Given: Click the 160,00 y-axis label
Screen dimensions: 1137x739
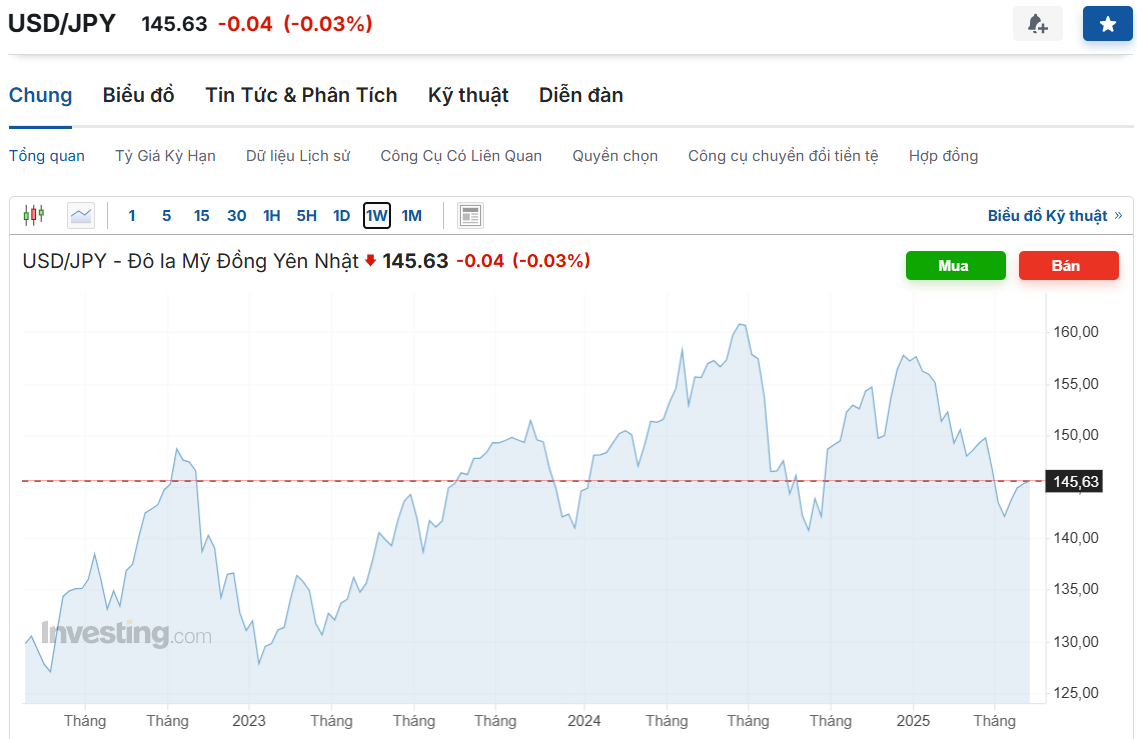Looking at the screenshot, I should [x=1076, y=332].
